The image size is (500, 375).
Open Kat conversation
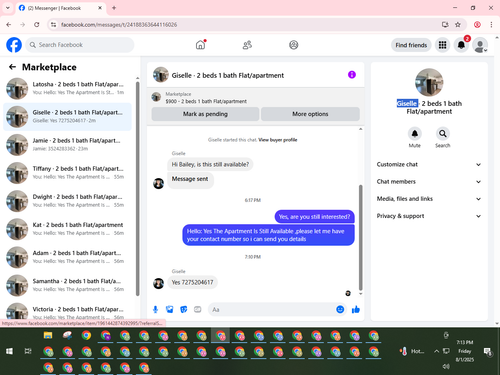pyautogui.click(x=68, y=229)
